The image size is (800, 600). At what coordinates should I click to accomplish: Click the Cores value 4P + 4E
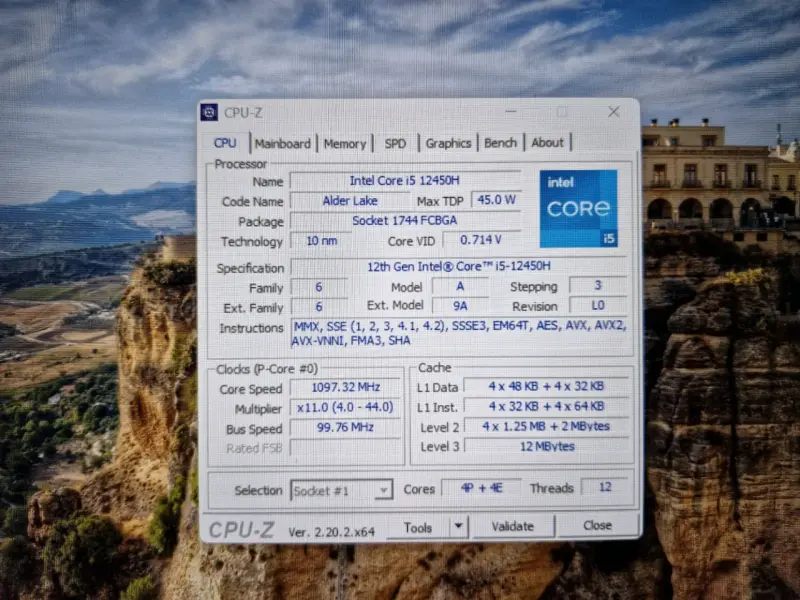481,488
